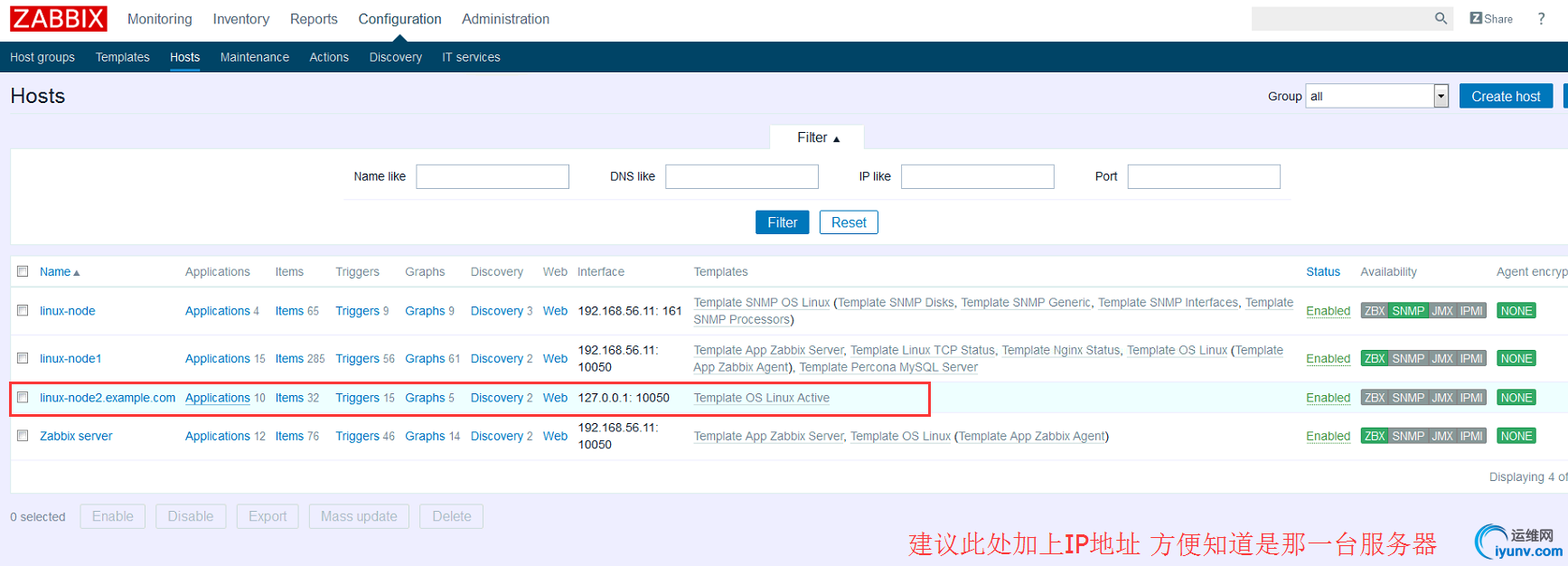Open Template Percona MySQL Server link

tap(888, 367)
